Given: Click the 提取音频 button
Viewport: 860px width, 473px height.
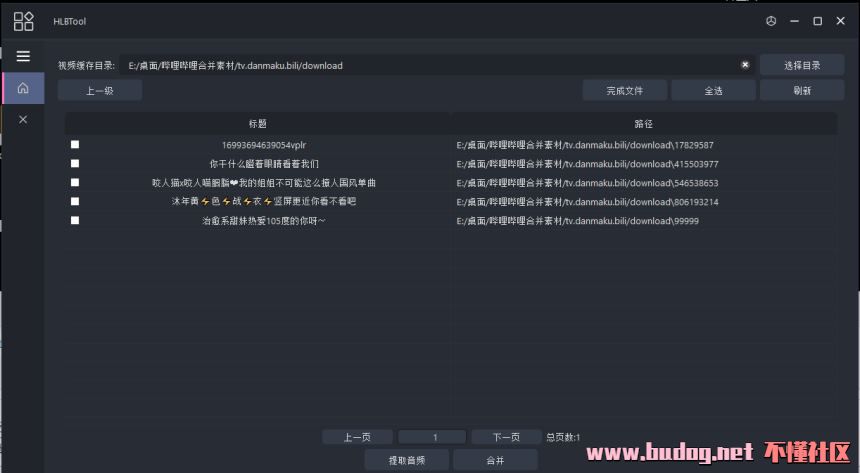Looking at the screenshot, I should [407, 460].
